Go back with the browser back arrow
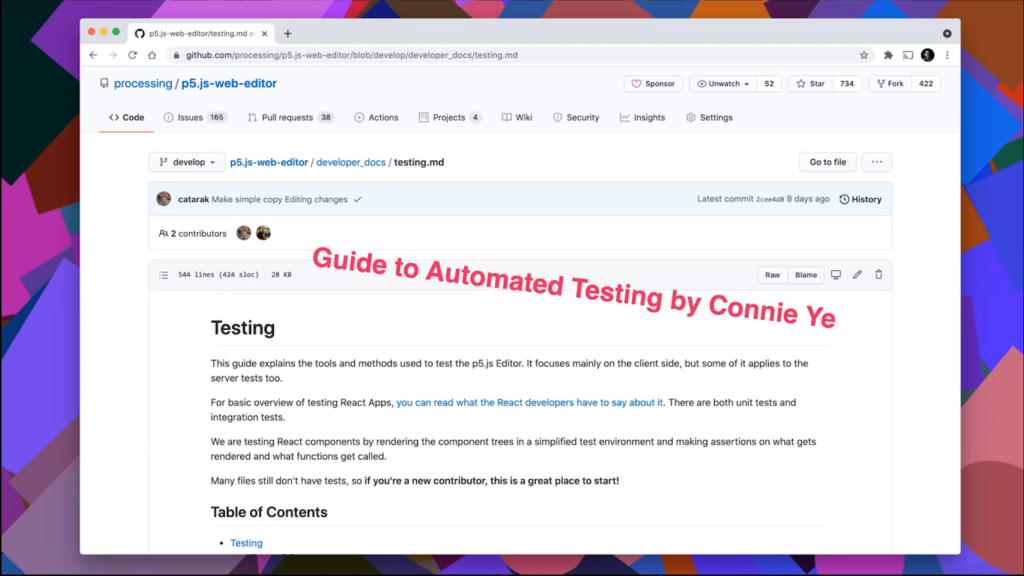 [93, 55]
